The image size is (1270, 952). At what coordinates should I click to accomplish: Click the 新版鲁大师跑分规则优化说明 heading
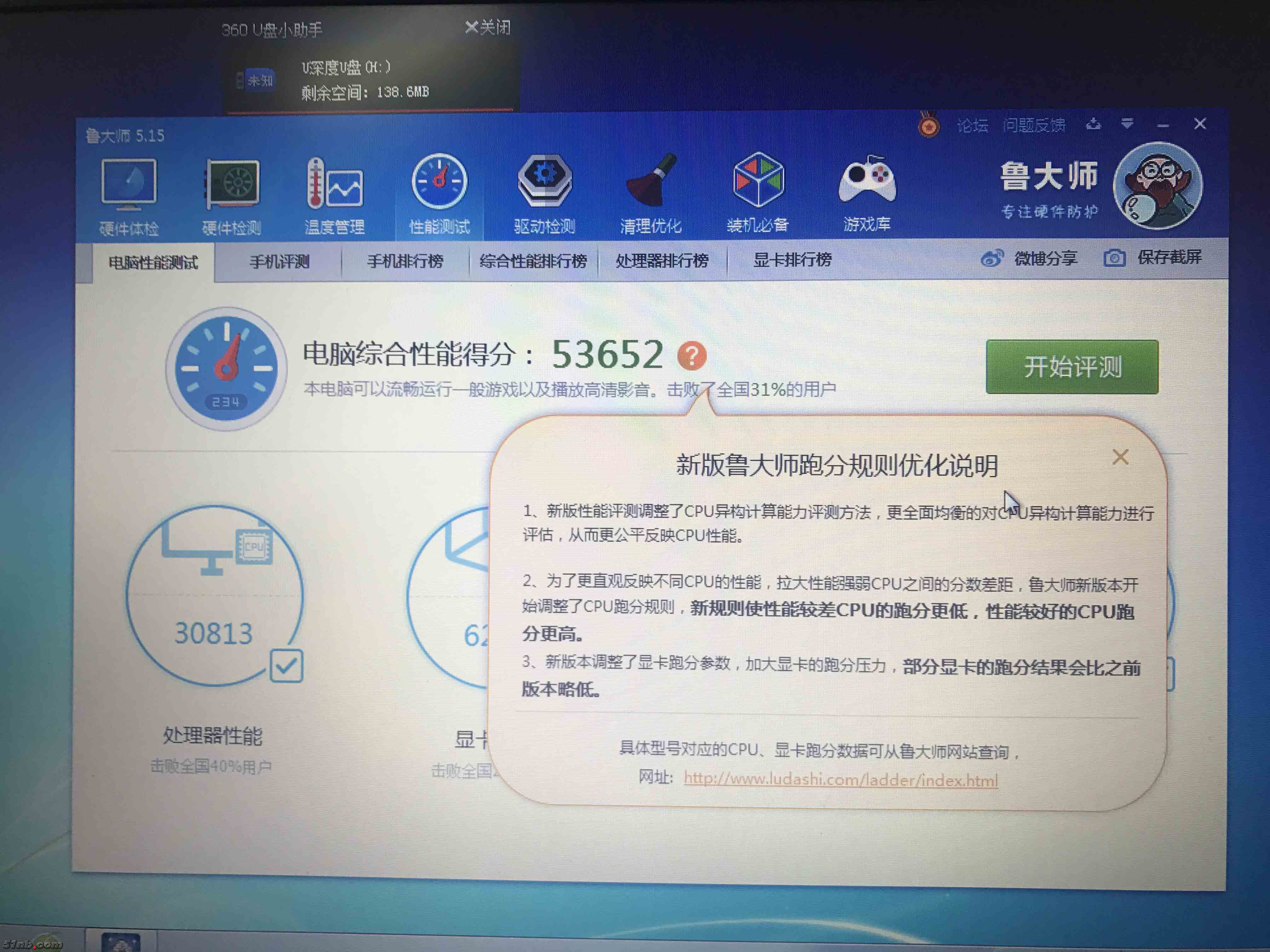pyautogui.click(x=837, y=465)
